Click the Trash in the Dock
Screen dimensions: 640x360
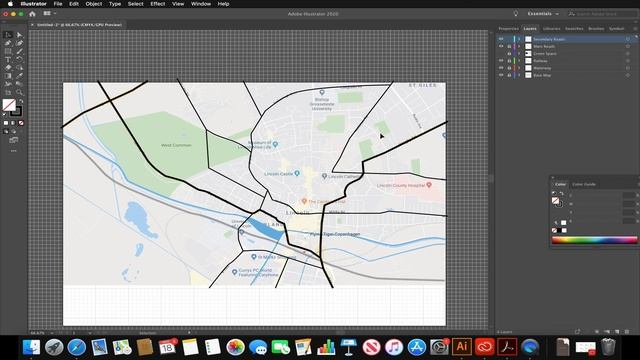(x=608, y=347)
